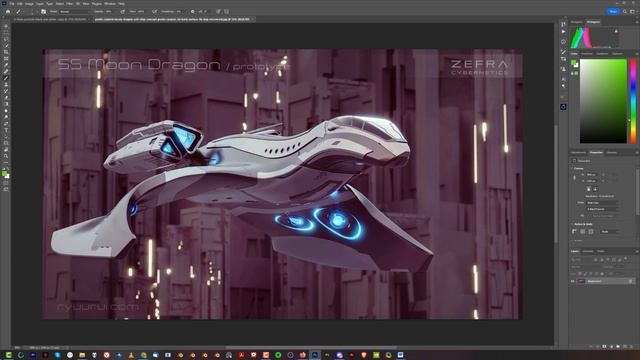This screenshot has height=360, width=640.
Task: Switch to the Channels tab
Action: point(588,251)
